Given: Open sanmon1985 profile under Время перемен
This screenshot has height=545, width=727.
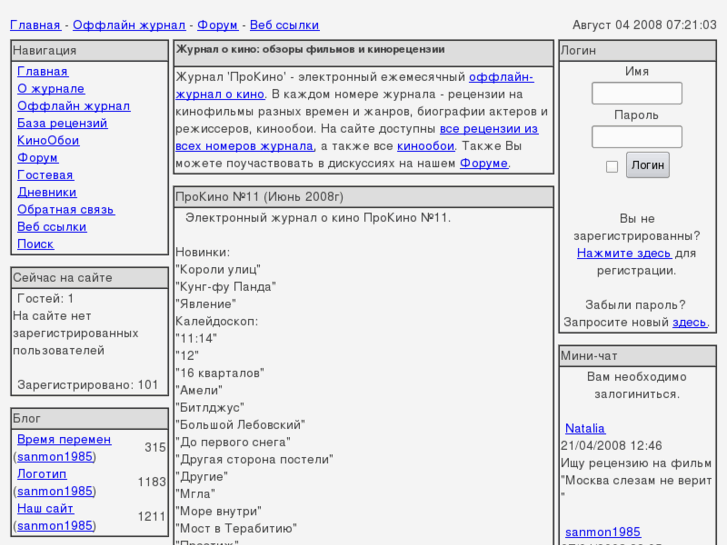Looking at the screenshot, I should pyautogui.click(x=55, y=457).
